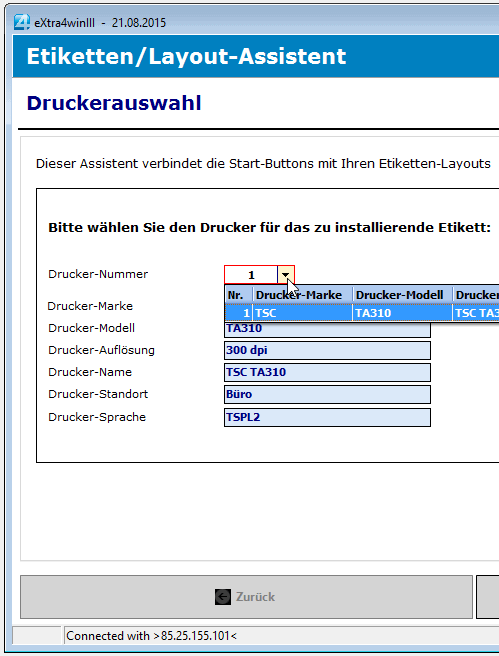
Task: Click the Drucker-Marke column header
Action: (302, 295)
